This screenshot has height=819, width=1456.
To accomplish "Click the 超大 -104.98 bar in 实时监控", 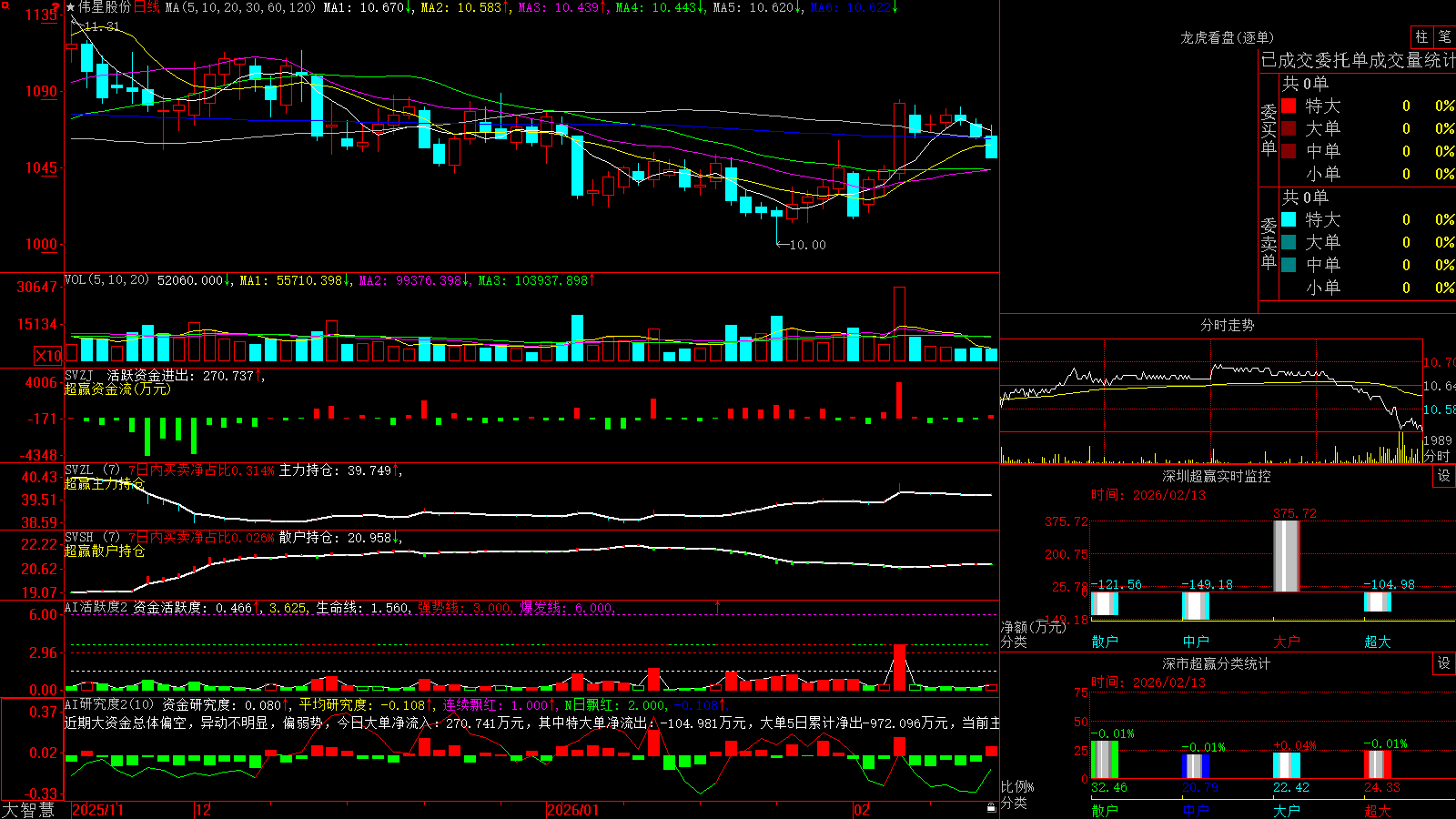I will [x=1378, y=602].
